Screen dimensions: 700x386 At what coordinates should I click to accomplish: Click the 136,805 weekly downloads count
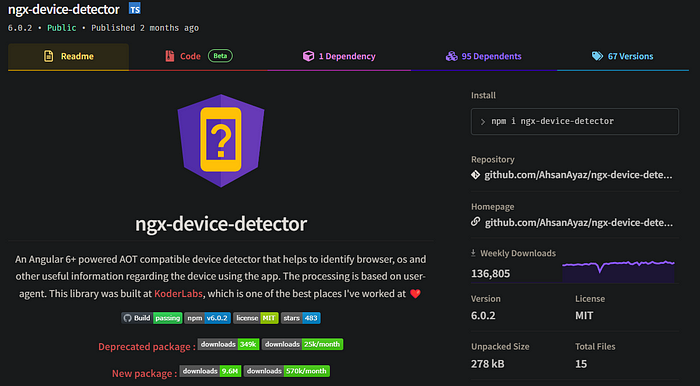tap(491, 274)
